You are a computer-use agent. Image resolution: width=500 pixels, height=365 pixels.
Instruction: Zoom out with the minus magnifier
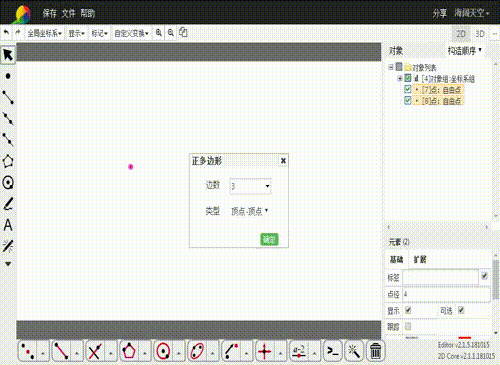171,33
